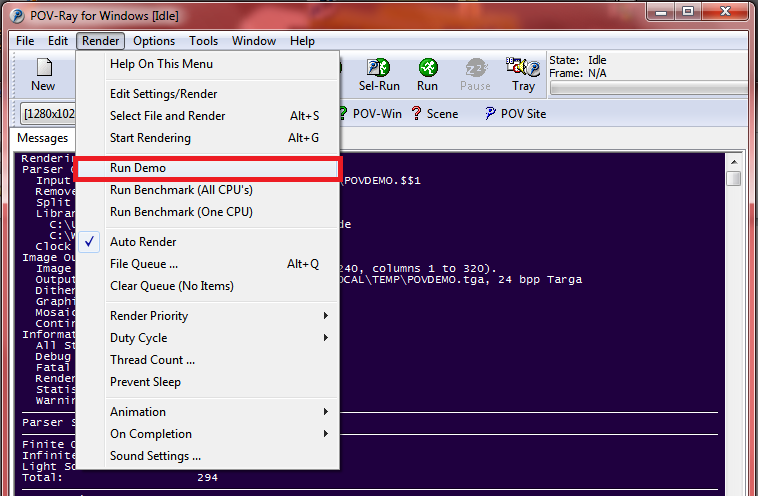Expand the Render Priority submenu

click(208, 316)
